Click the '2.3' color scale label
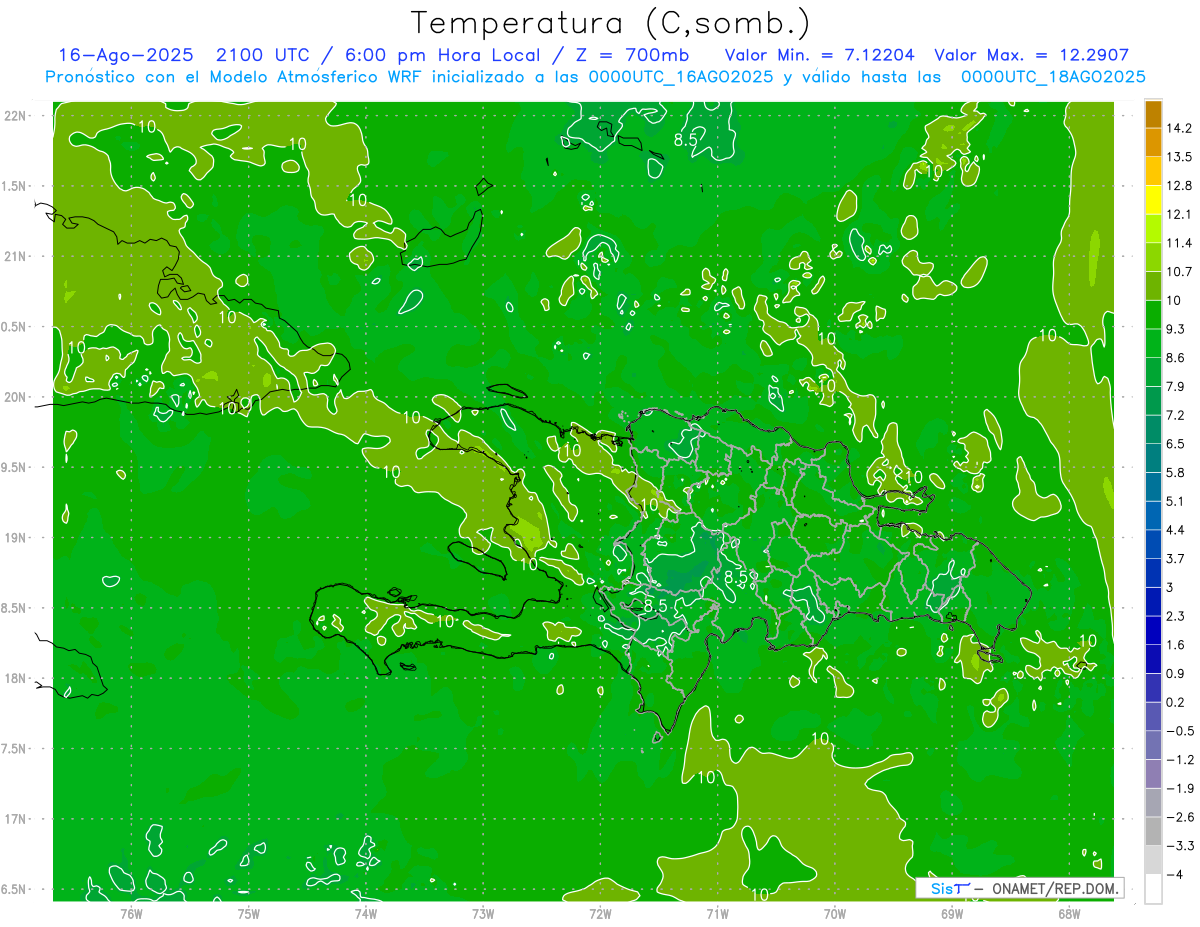 (x=1177, y=616)
